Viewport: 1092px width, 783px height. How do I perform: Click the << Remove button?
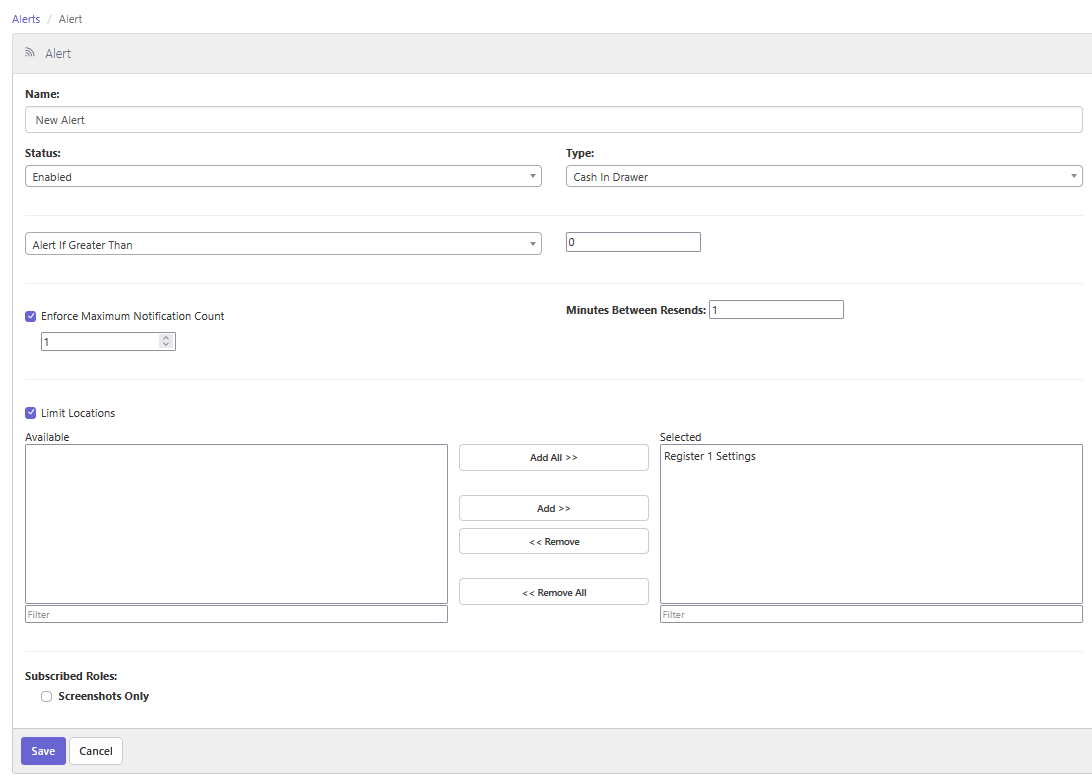554,541
